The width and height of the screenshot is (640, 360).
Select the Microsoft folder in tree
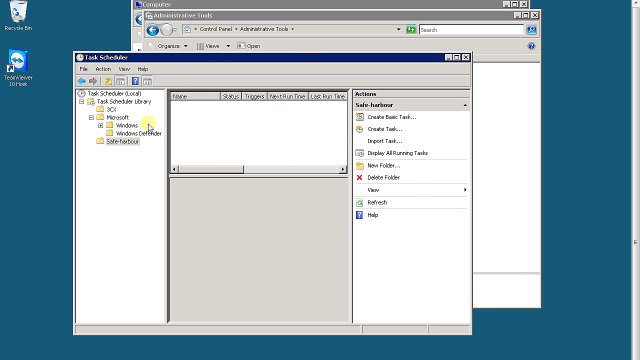coord(118,118)
